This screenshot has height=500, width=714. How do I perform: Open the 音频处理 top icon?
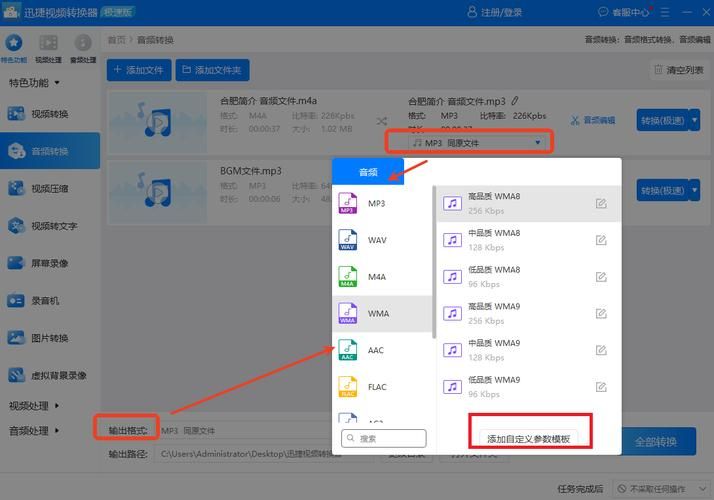(83, 47)
